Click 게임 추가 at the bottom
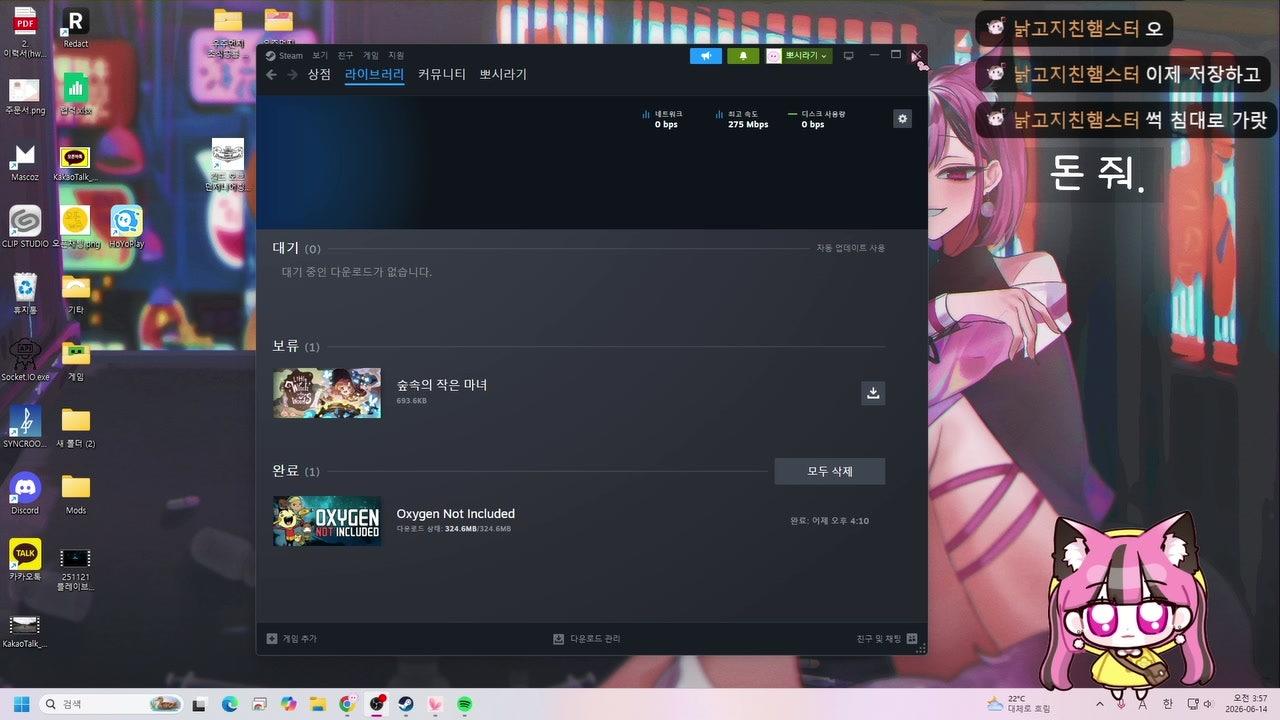This screenshot has width=1280, height=720. tap(292, 638)
